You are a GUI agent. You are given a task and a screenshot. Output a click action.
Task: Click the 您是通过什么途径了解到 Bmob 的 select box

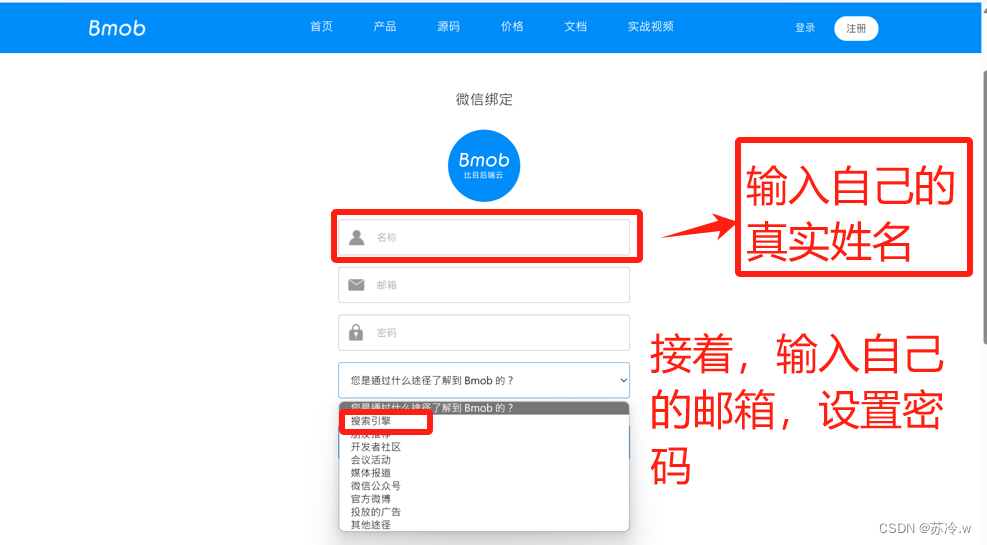point(484,380)
